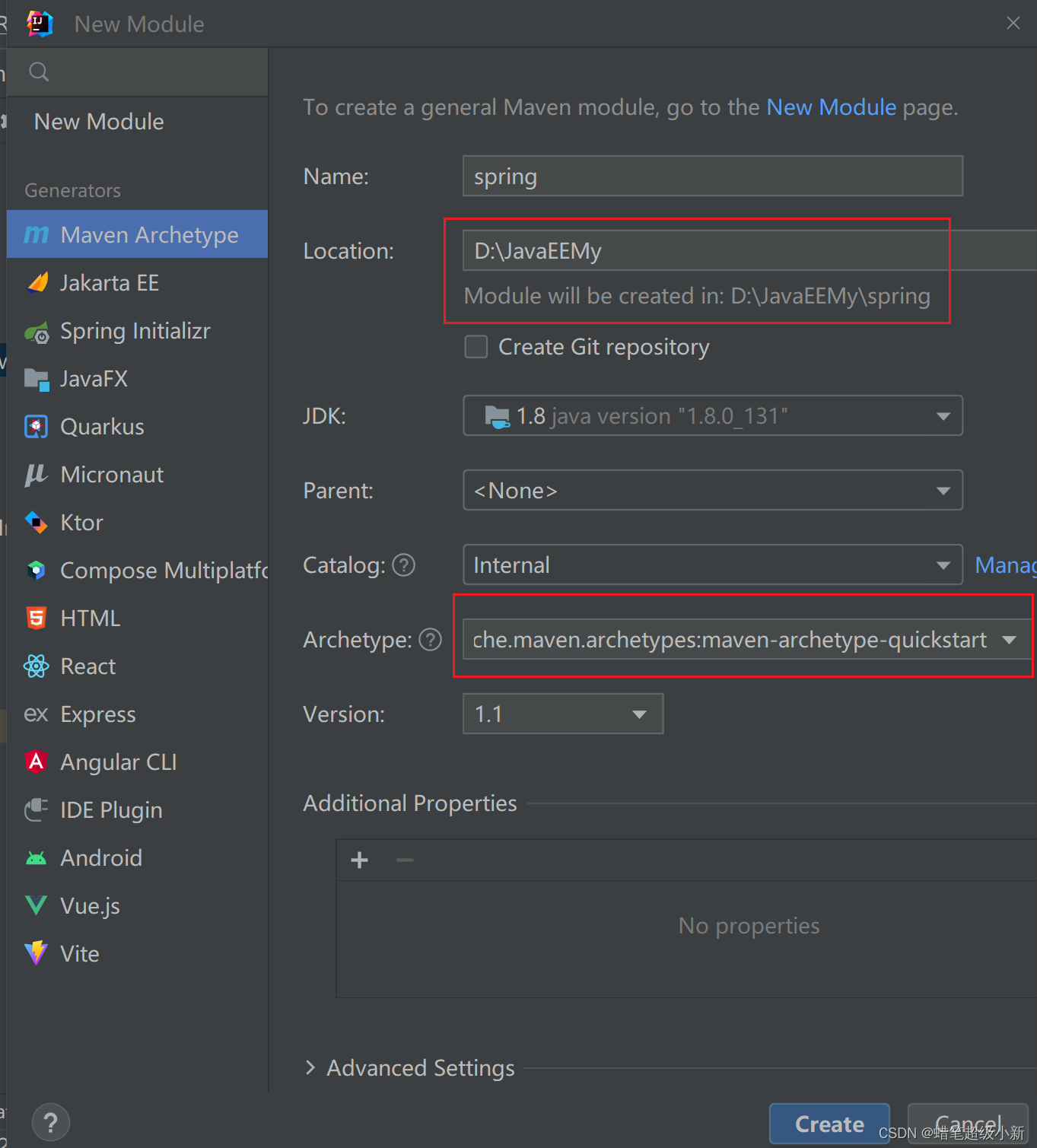Click the Quarkus generator icon
Image resolution: width=1037 pixels, height=1148 pixels.
37,427
